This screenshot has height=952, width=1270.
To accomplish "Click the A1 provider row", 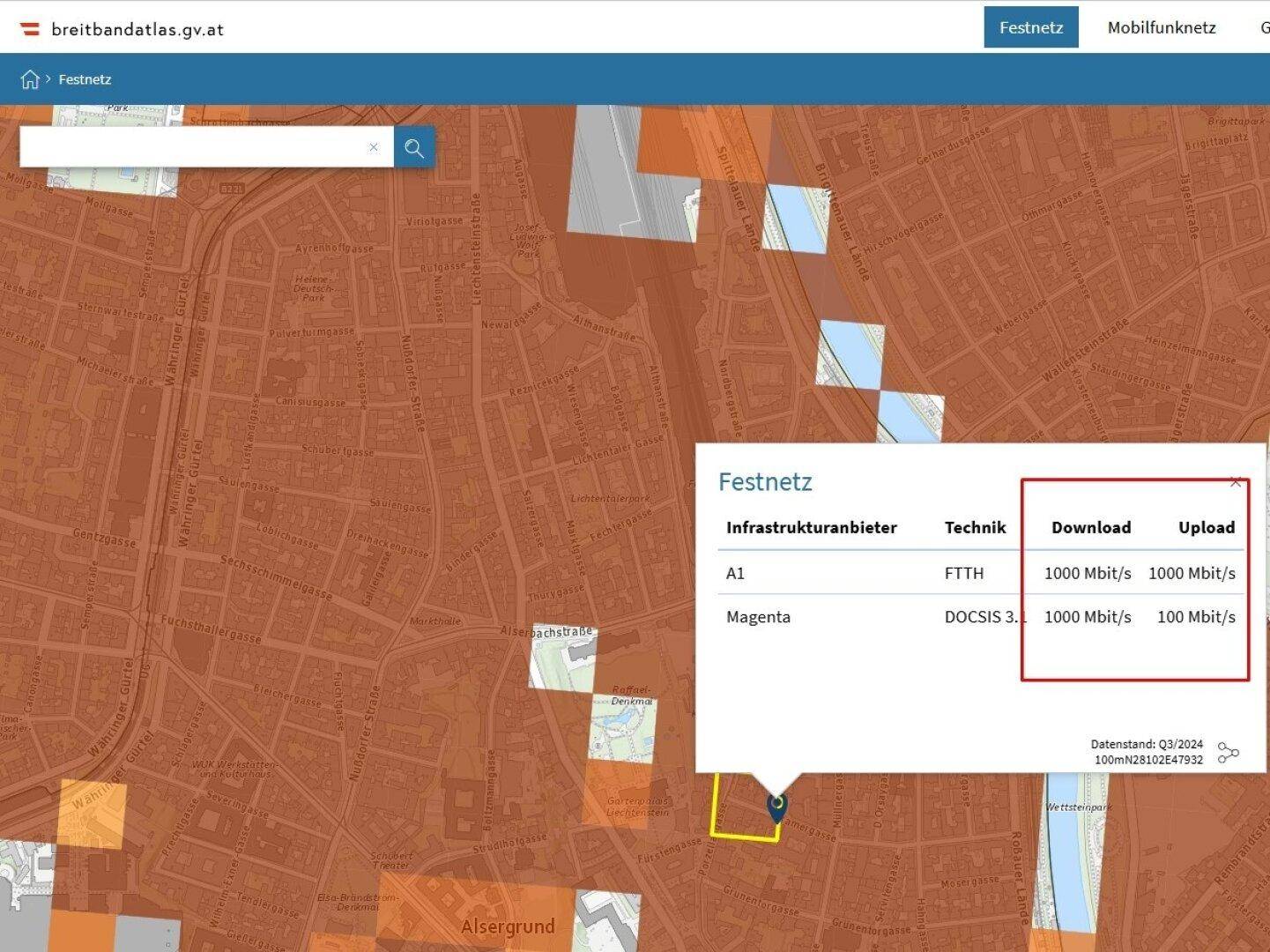I will (981, 573).
